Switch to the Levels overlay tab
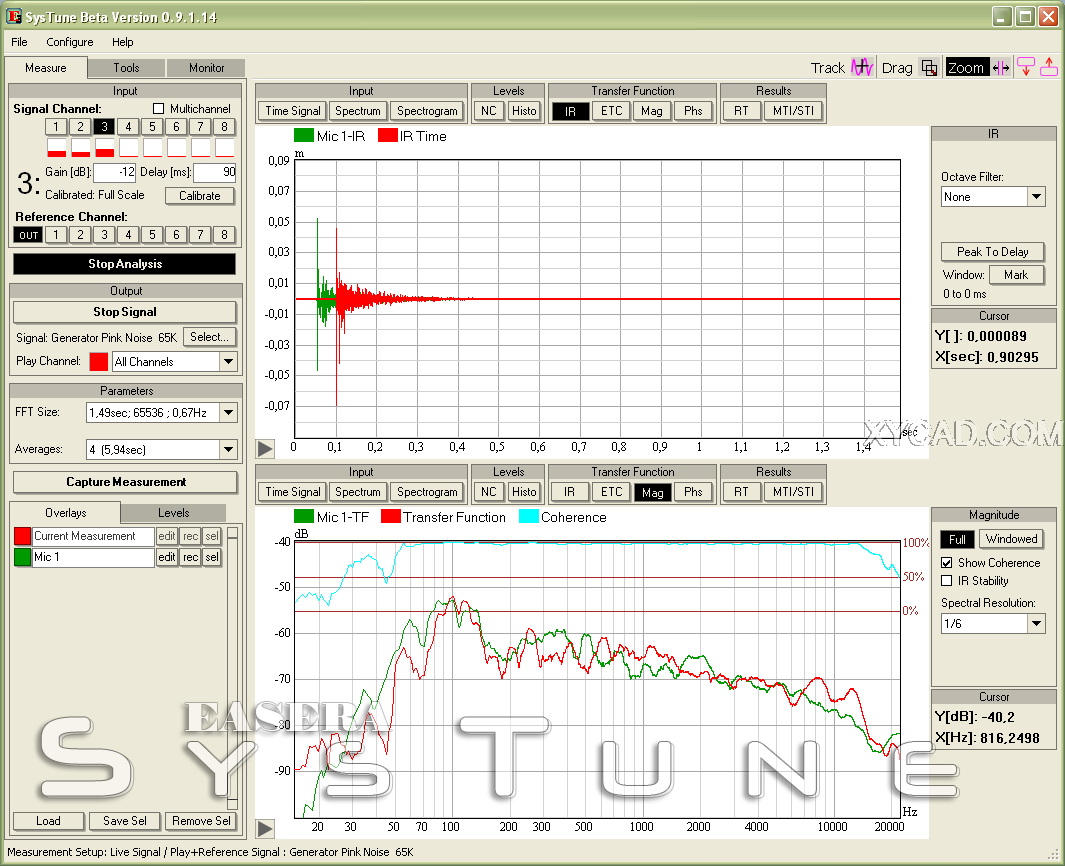The width and height of the screenshot is (1065, 866). pos(174,513)
